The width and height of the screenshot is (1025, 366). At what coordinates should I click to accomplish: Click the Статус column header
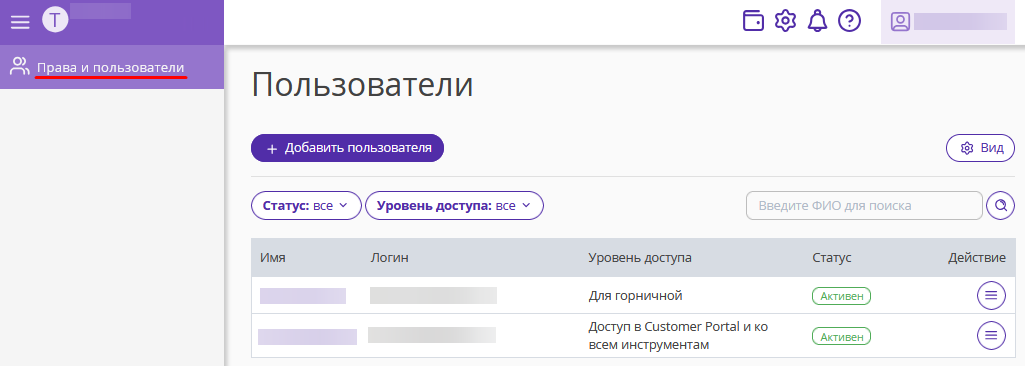click(x=832, y=258)
